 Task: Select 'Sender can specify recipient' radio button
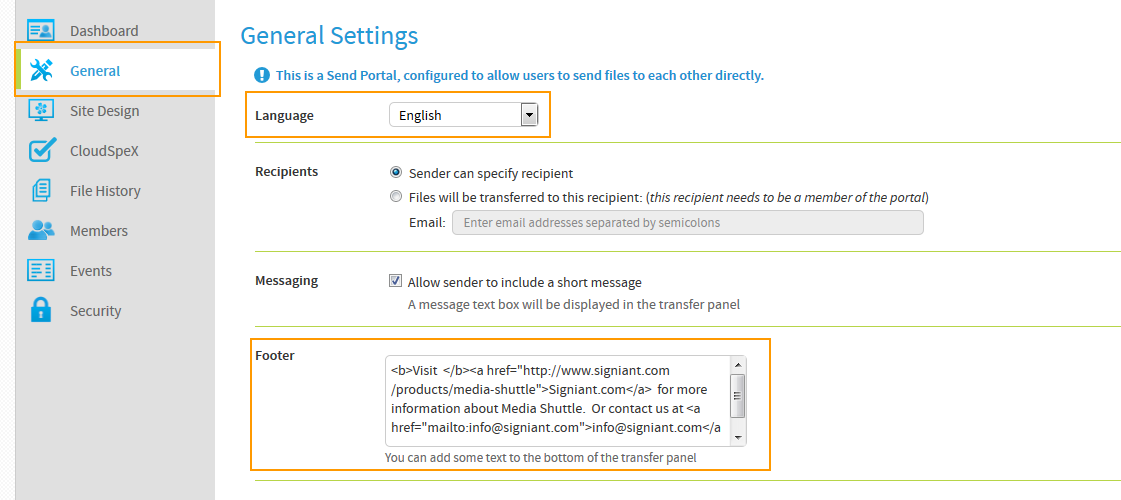click(x=395, y=173)
